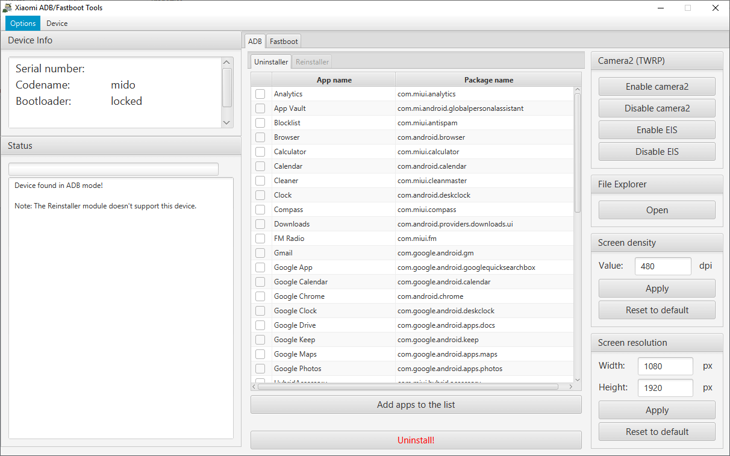Select the FM Radio checkbox
The image size is (730, 456).
point(260,239)
